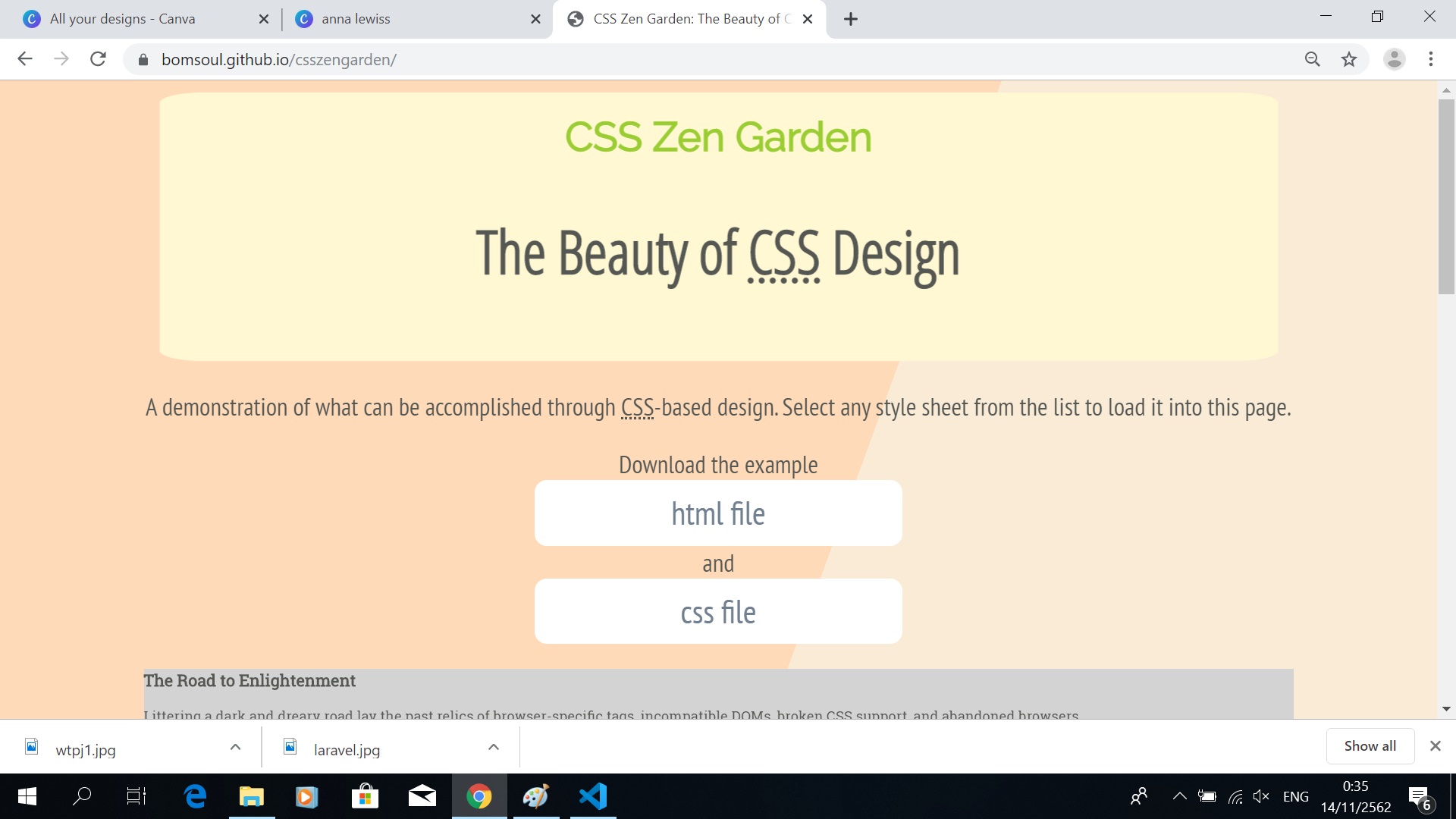Switch to Chrome on the taskbar
The image size is (1456, 819).
pyautogui.click(x=479, y=796)
